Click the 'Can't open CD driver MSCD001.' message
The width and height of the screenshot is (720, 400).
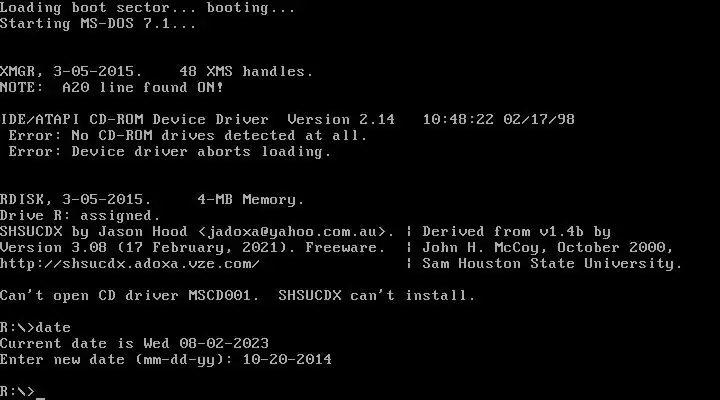(x=130, y=296)
